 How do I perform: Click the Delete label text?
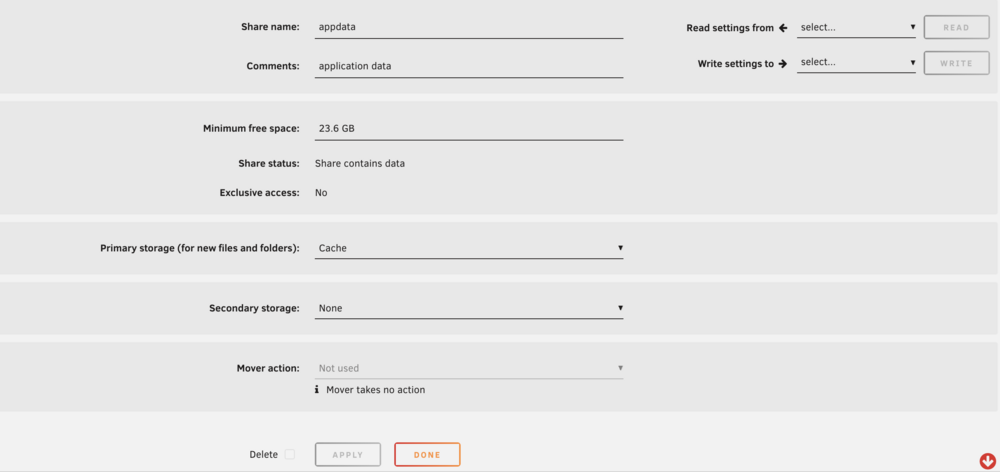[x=263, y=455]
